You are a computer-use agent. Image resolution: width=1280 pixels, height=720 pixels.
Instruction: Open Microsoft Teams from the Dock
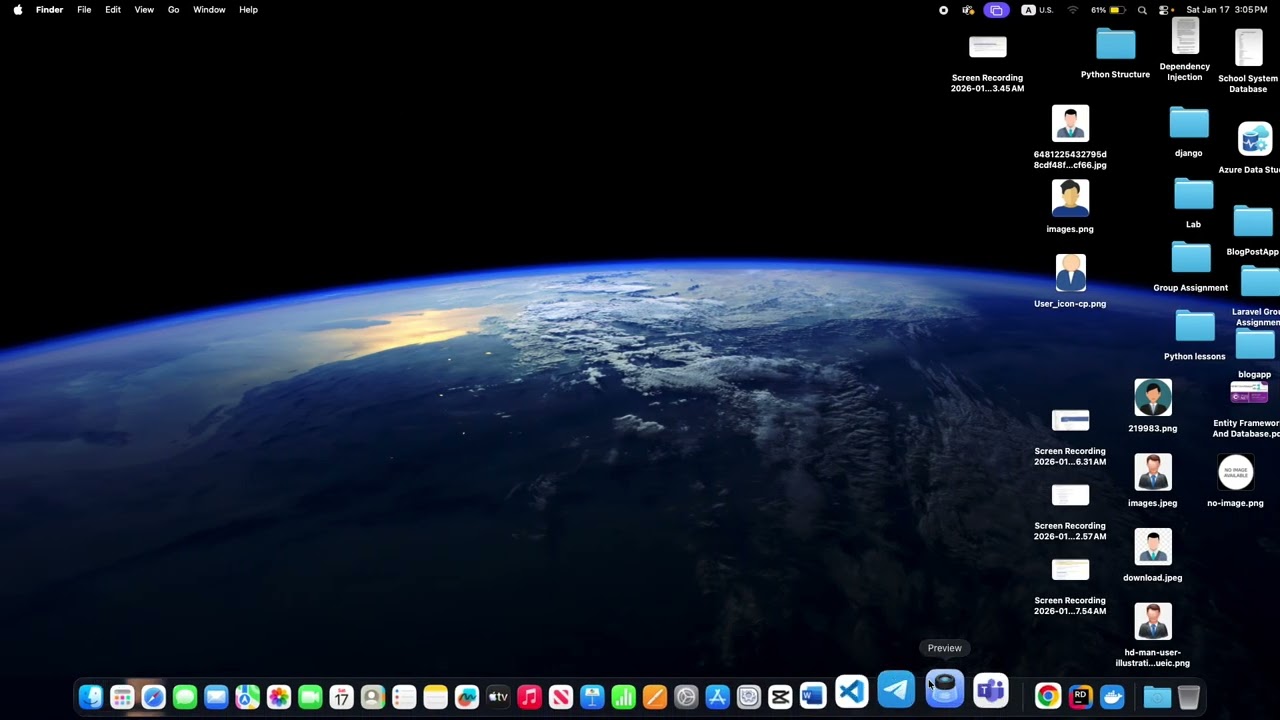(x=991, y=691)
